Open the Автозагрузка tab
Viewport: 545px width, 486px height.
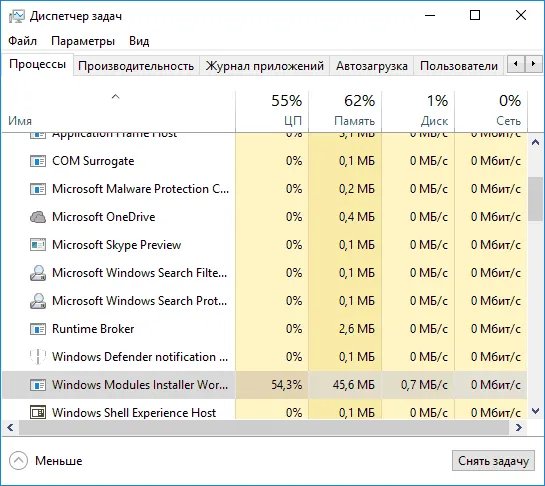click(372, 66)
